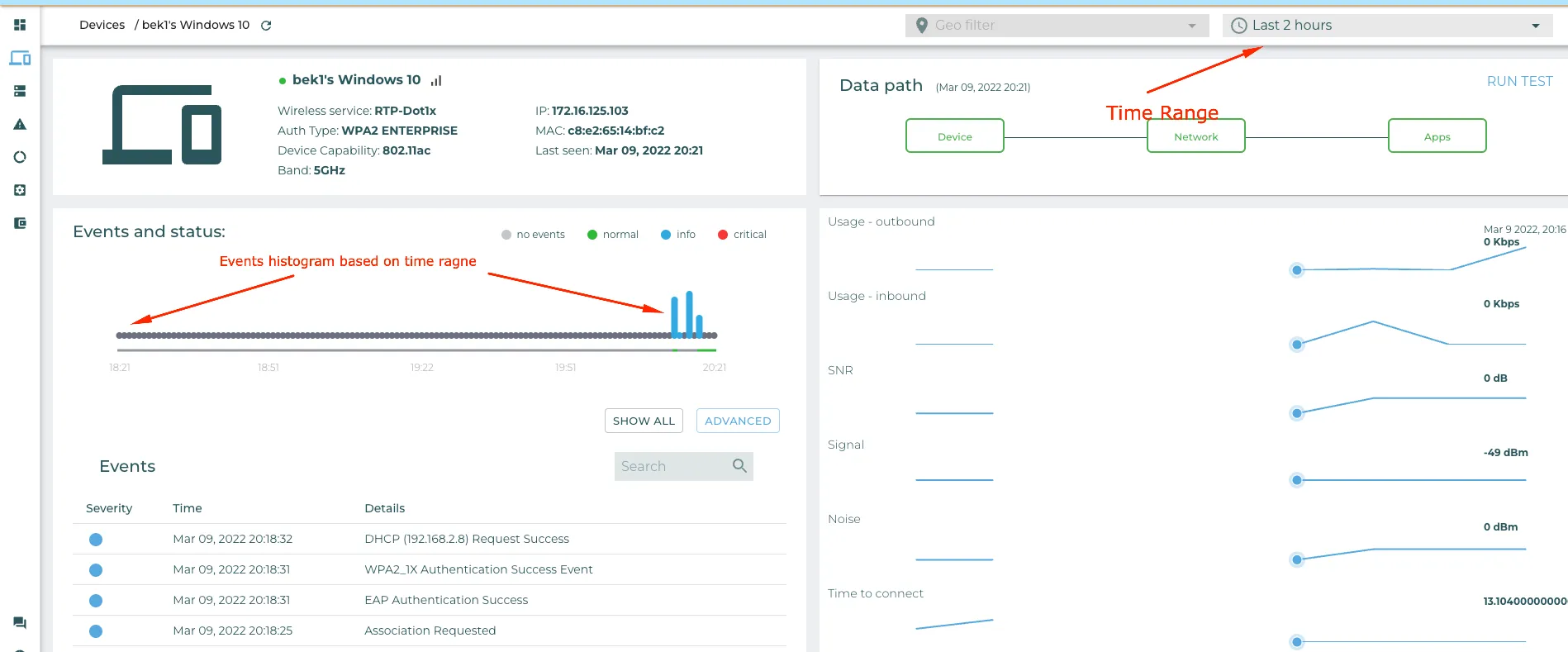Expand the Geo filter dropdown
1568x652 pixels.
point(1057,26)
